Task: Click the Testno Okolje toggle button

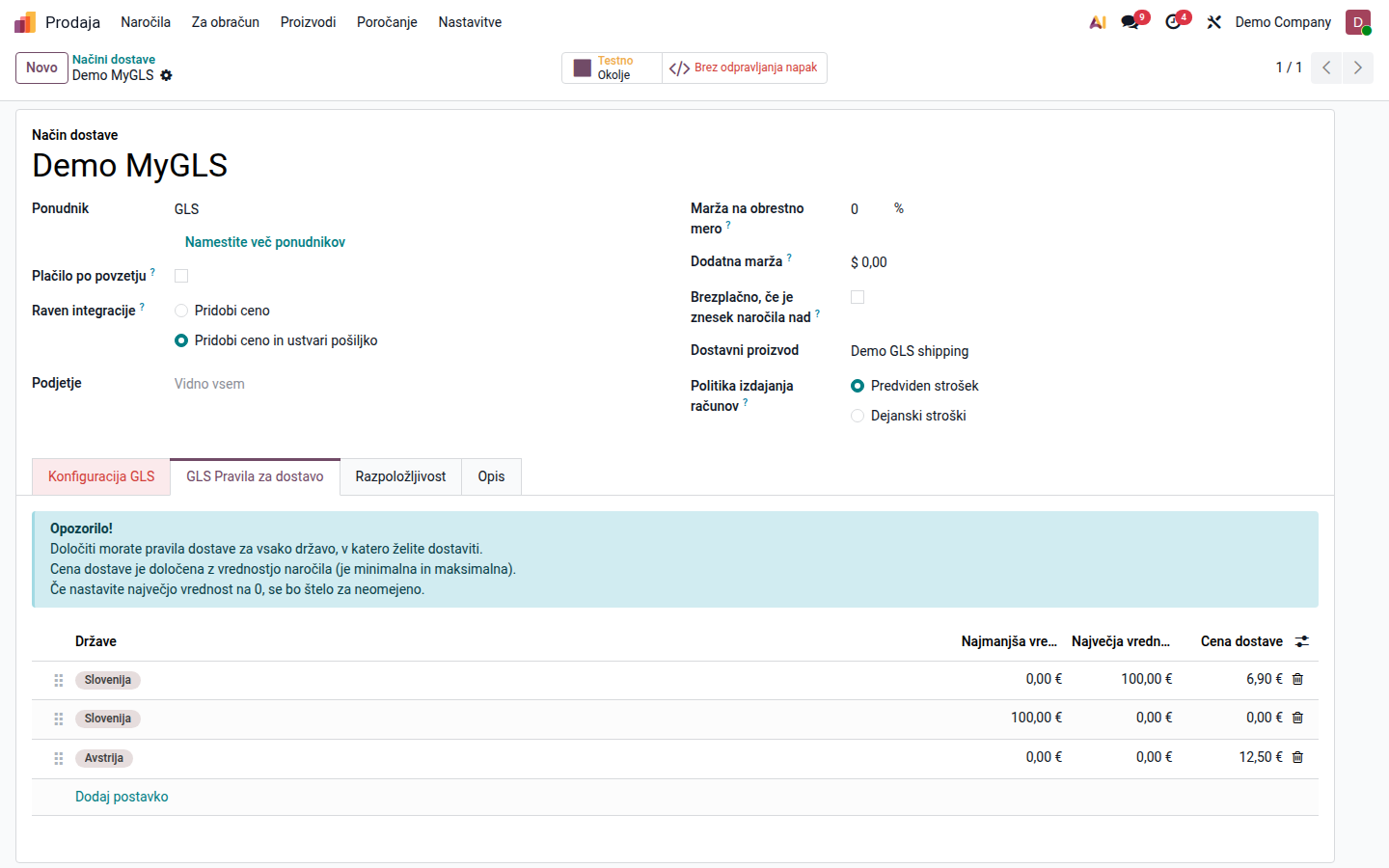Action: (612, 68)
